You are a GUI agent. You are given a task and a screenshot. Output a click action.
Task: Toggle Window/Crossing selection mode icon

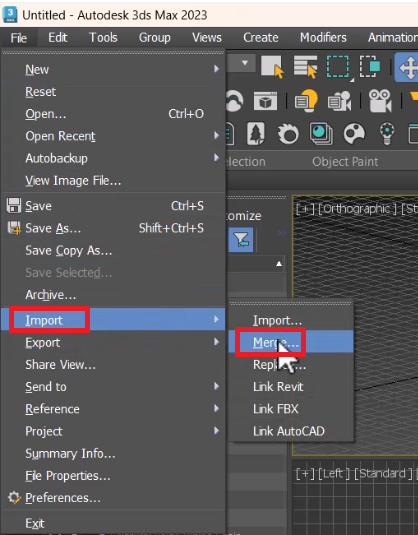[370, 67]
